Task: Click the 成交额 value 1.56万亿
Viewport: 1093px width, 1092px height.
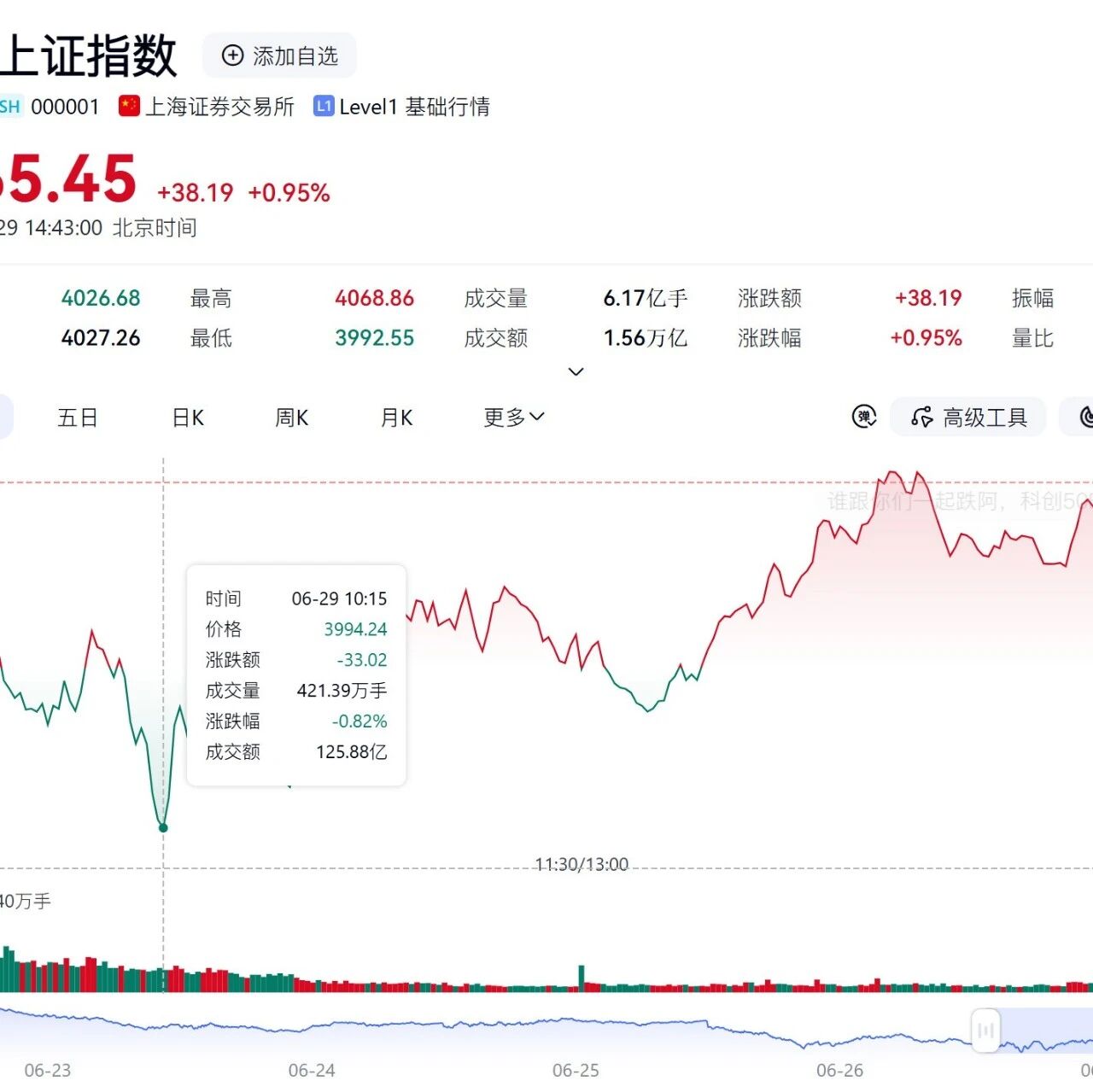Action: tap(646, 338)
